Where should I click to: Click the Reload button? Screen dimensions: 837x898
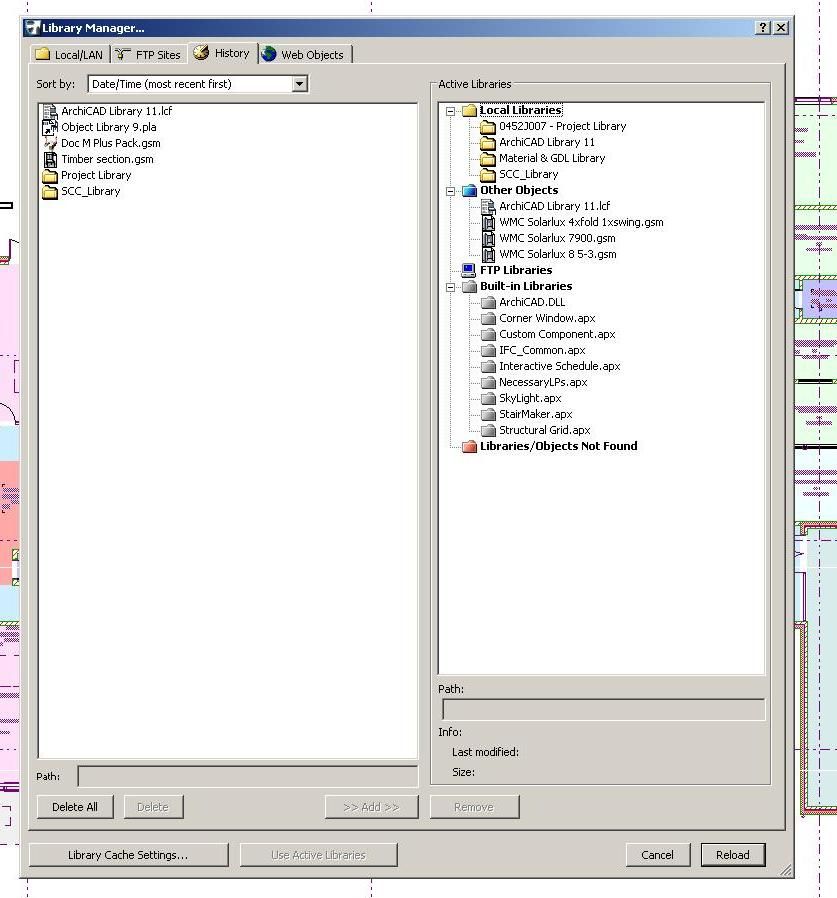pos(733,855)
